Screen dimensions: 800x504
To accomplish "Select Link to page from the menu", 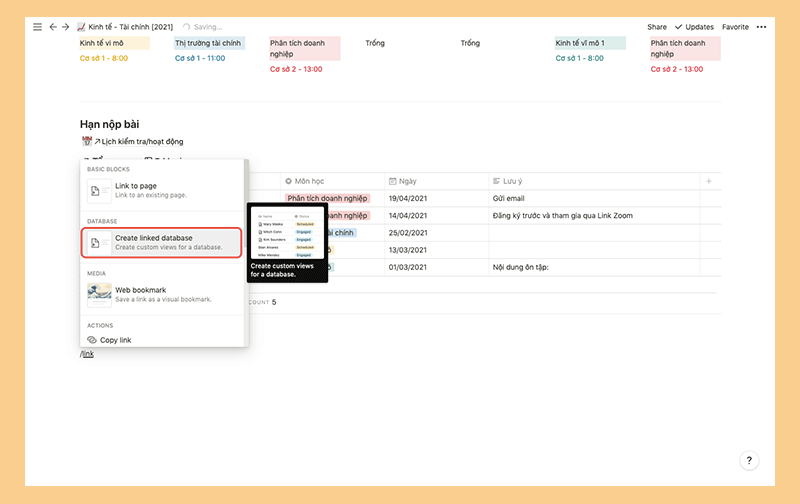I will coord(162,190).
